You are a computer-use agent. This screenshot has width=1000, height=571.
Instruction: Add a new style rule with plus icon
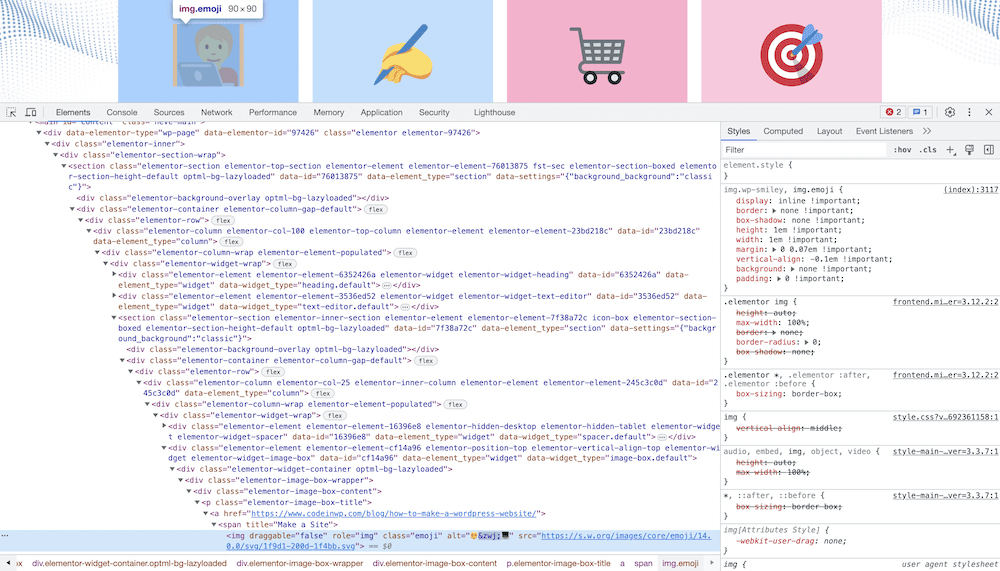[950, 150]
